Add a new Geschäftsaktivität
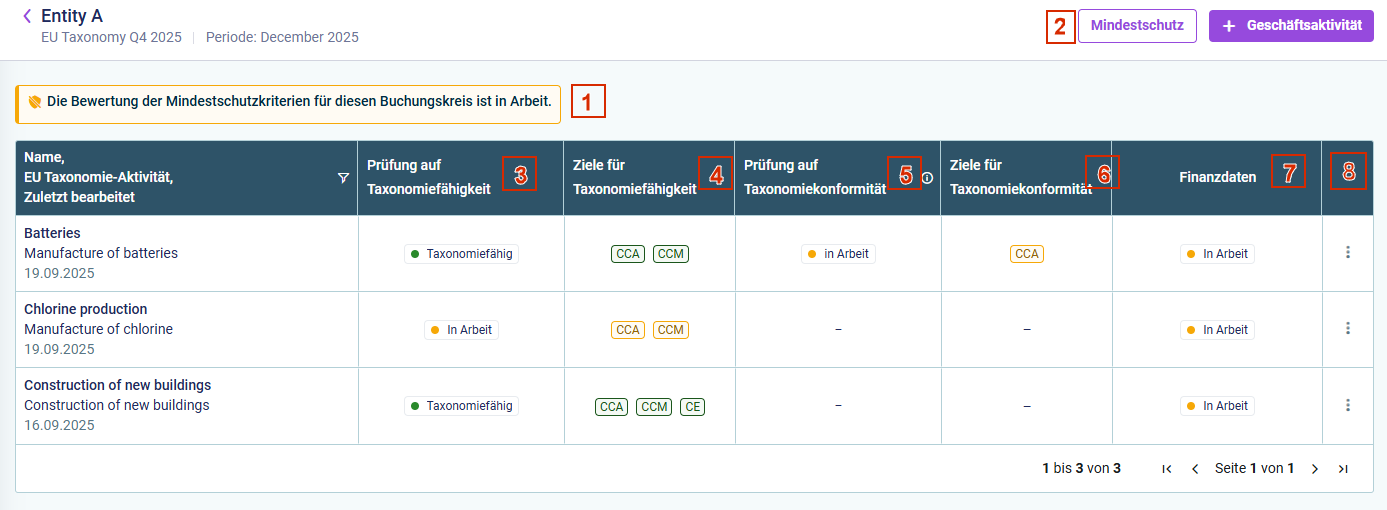The image size is (1387, 510). click(x=1291, y=26)
